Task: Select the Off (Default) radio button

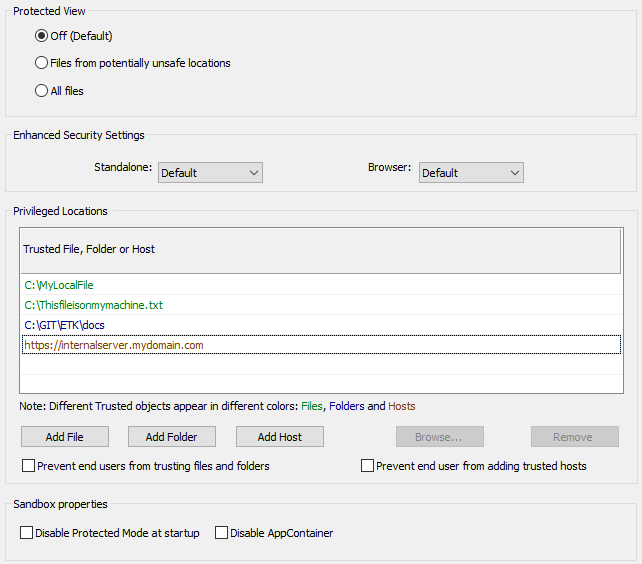Action: [42, 36]
